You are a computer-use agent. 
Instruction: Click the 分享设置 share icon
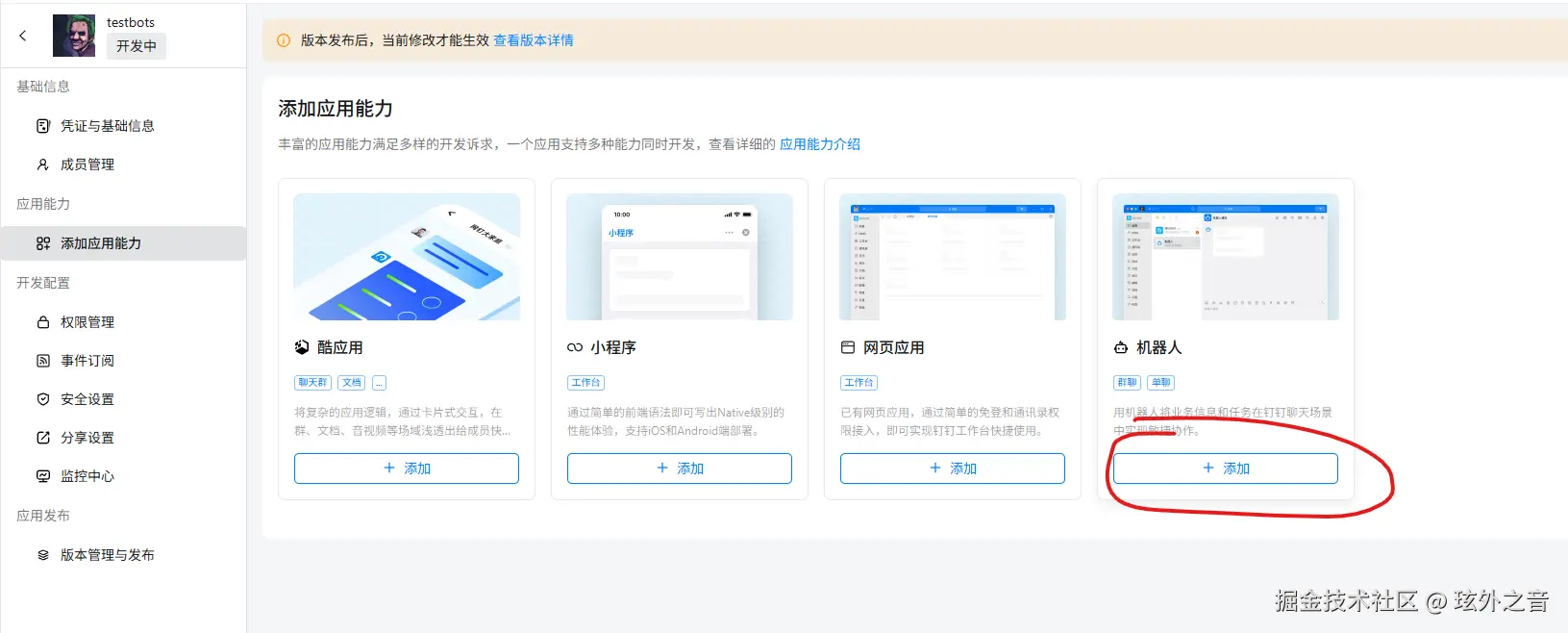coord(43,438)
